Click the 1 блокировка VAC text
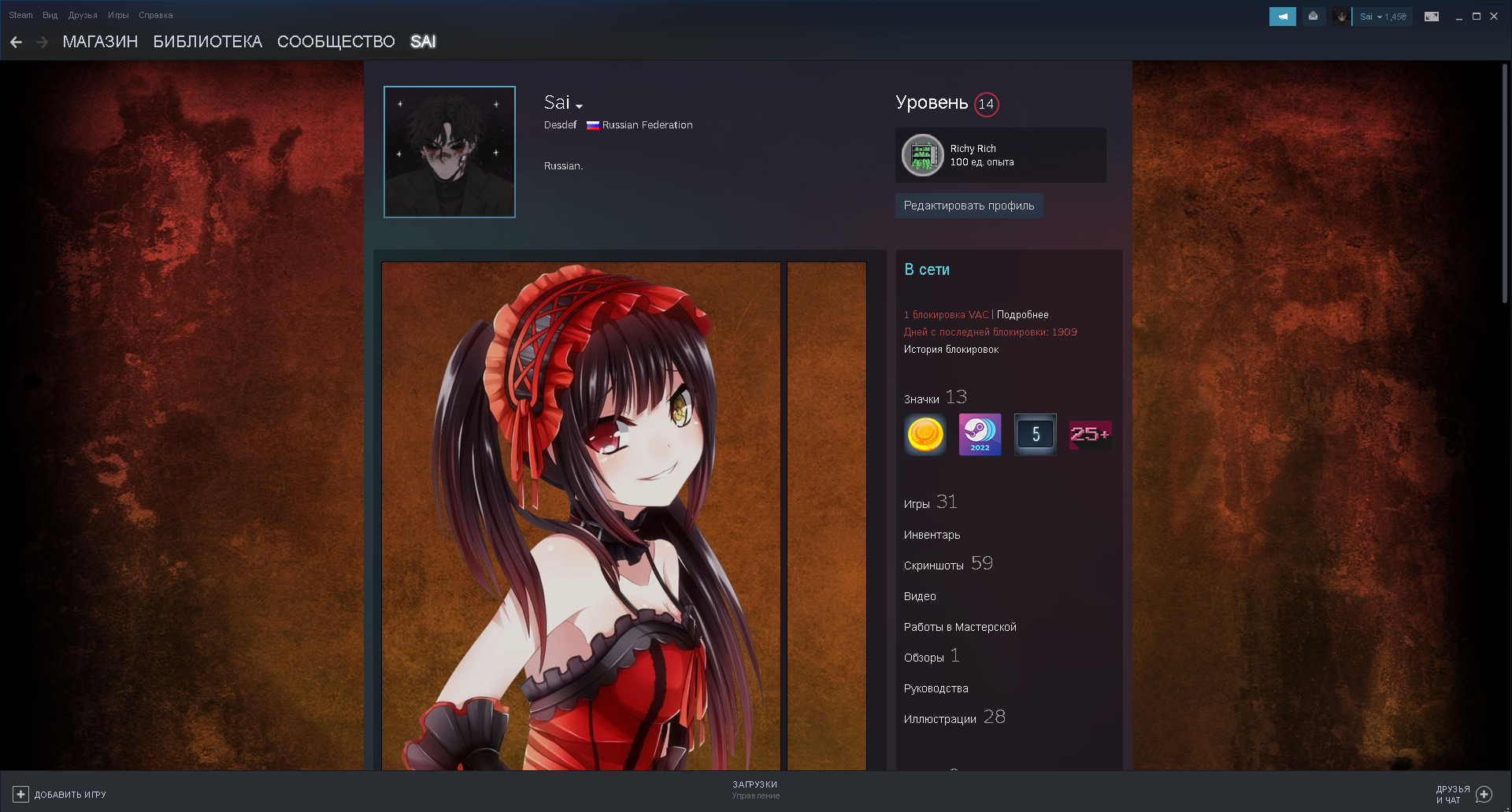The width and height of the screenshot is (1512, 812). 946,315
